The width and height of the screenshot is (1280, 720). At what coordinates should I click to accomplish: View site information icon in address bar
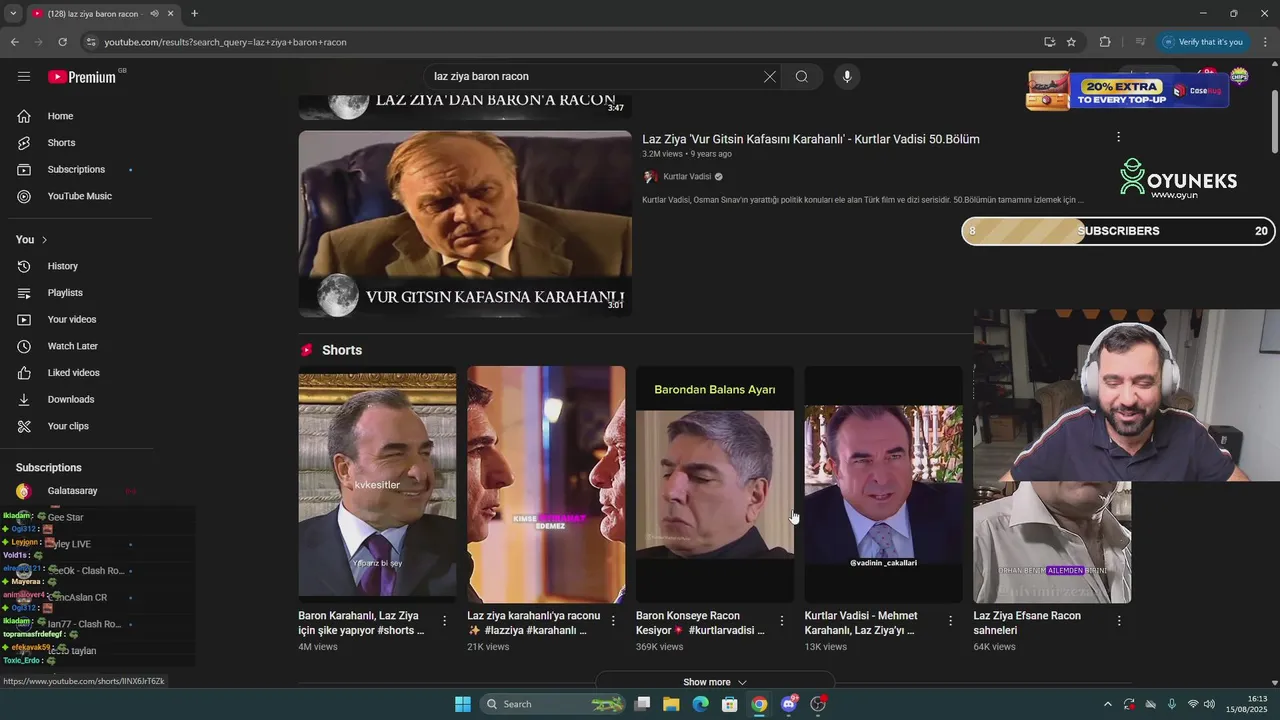click(91, 42)
